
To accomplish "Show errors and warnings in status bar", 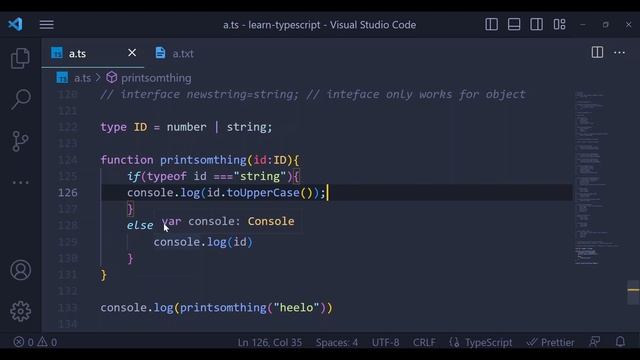I will click(x=35, y=342).
